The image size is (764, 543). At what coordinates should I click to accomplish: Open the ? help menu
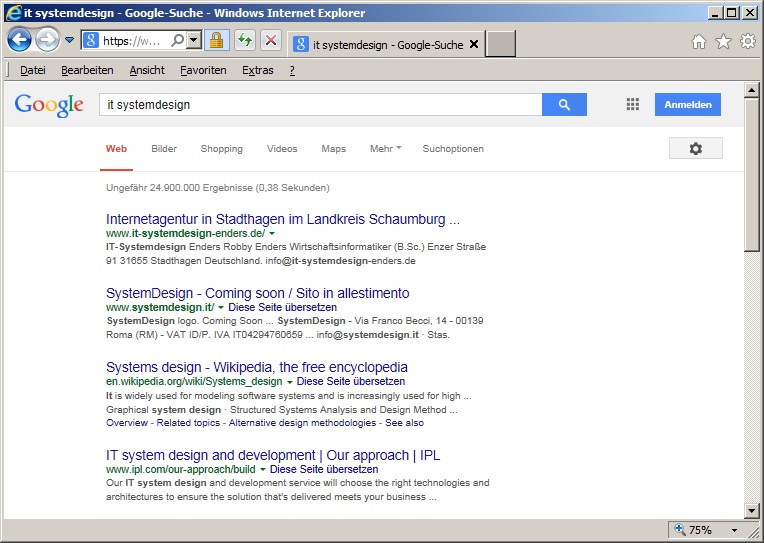click(292, 70)
